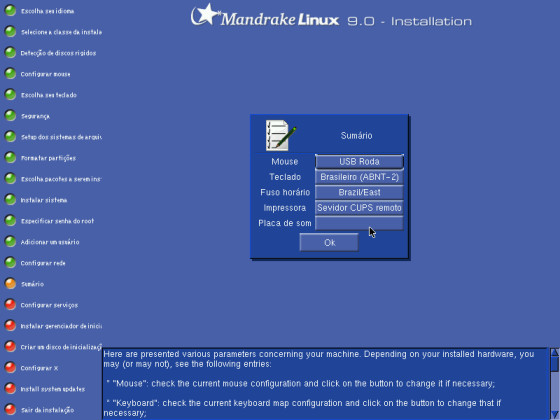Screen dimensions: 560x420
Task: Click the Placa de som label
Action: tap(285, 223)
